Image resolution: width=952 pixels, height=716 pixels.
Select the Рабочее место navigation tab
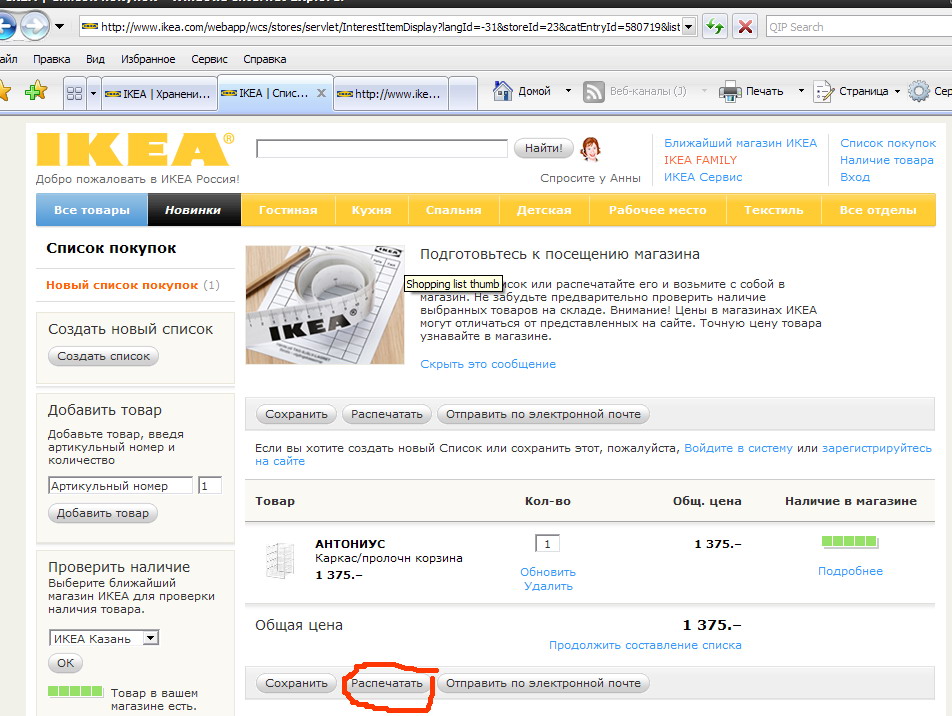pos(658,210)
